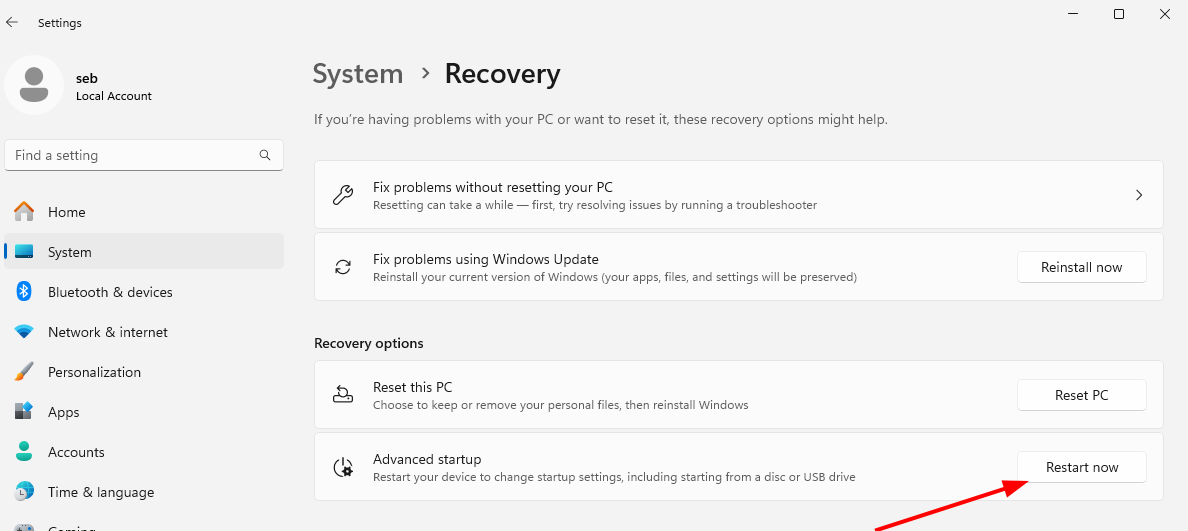Expand Fix problems without resetting chevron
Screen dimensions: 1188x531
[x=1138, y=195]
